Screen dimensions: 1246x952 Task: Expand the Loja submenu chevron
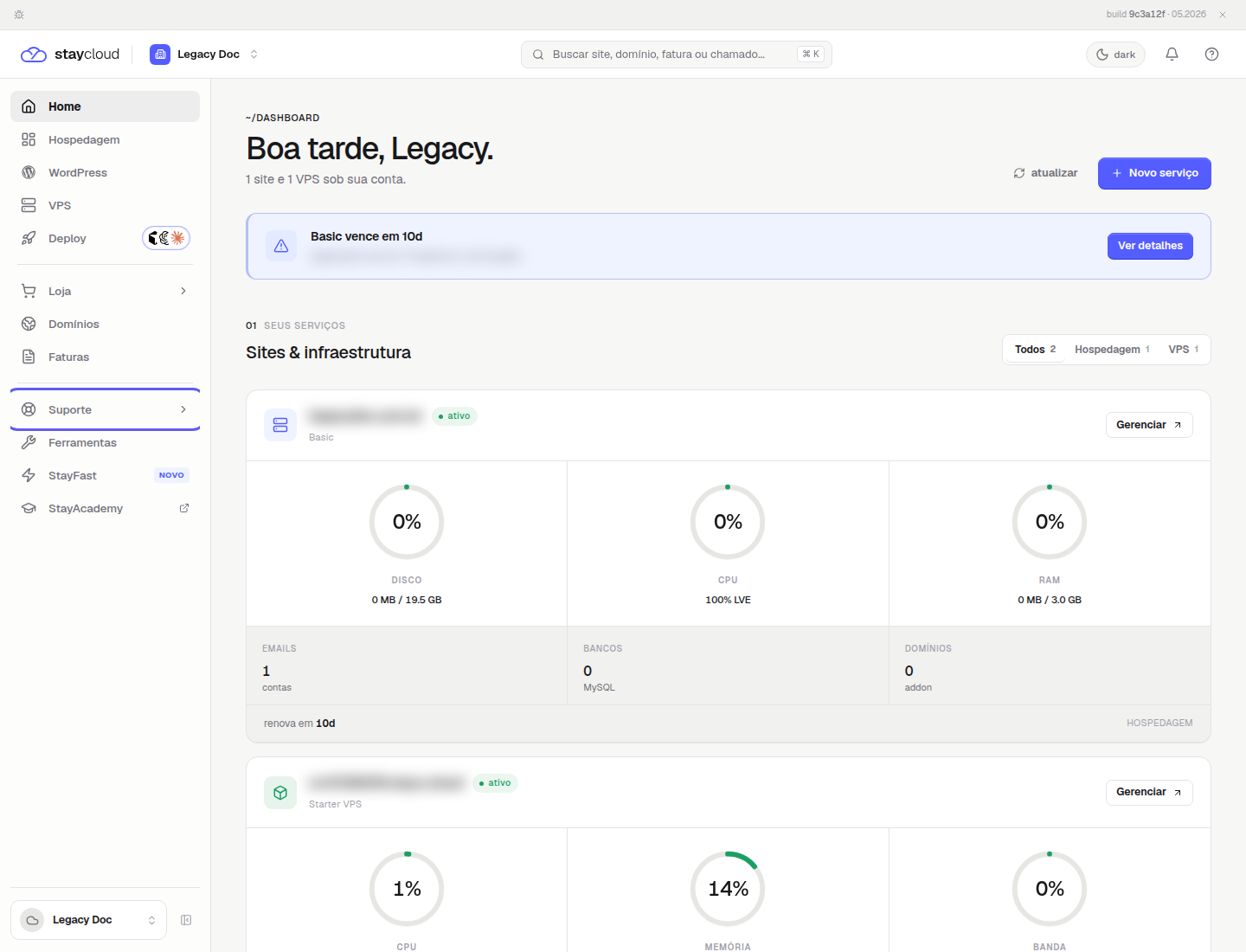click(x=183, y=291)
